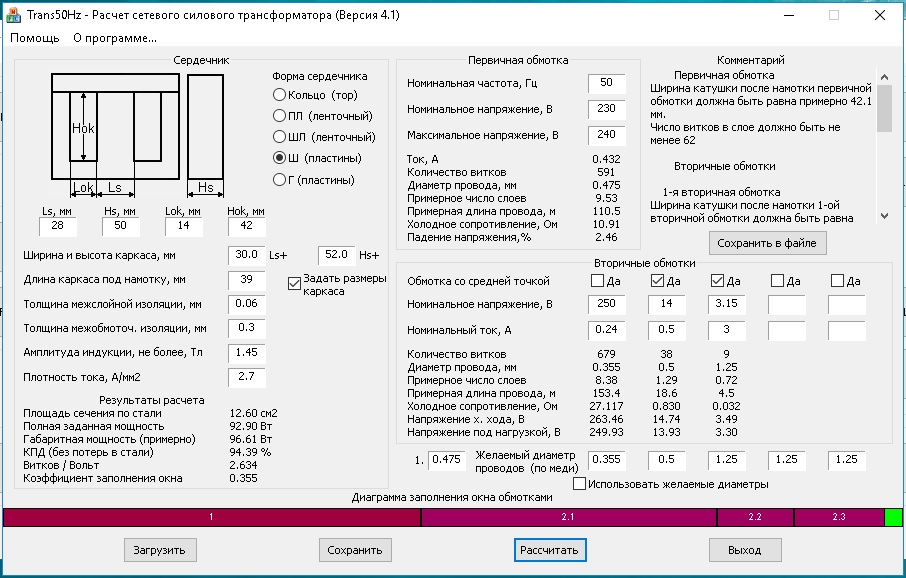The image size is (906, 578).
Task: Uncheck center-tap Да for 14 V winding
Action: click(x=658, y=281)
